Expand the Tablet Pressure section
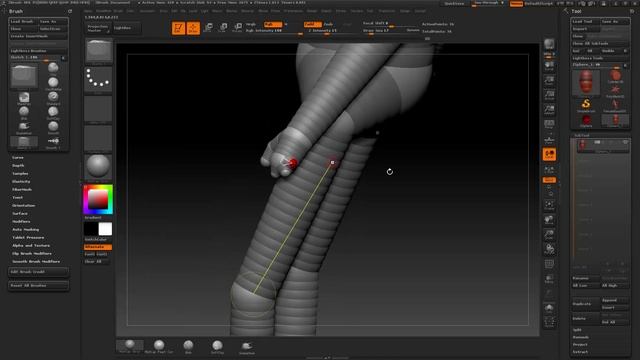Screen dimensions: 640x360 [x=28, y=237]
